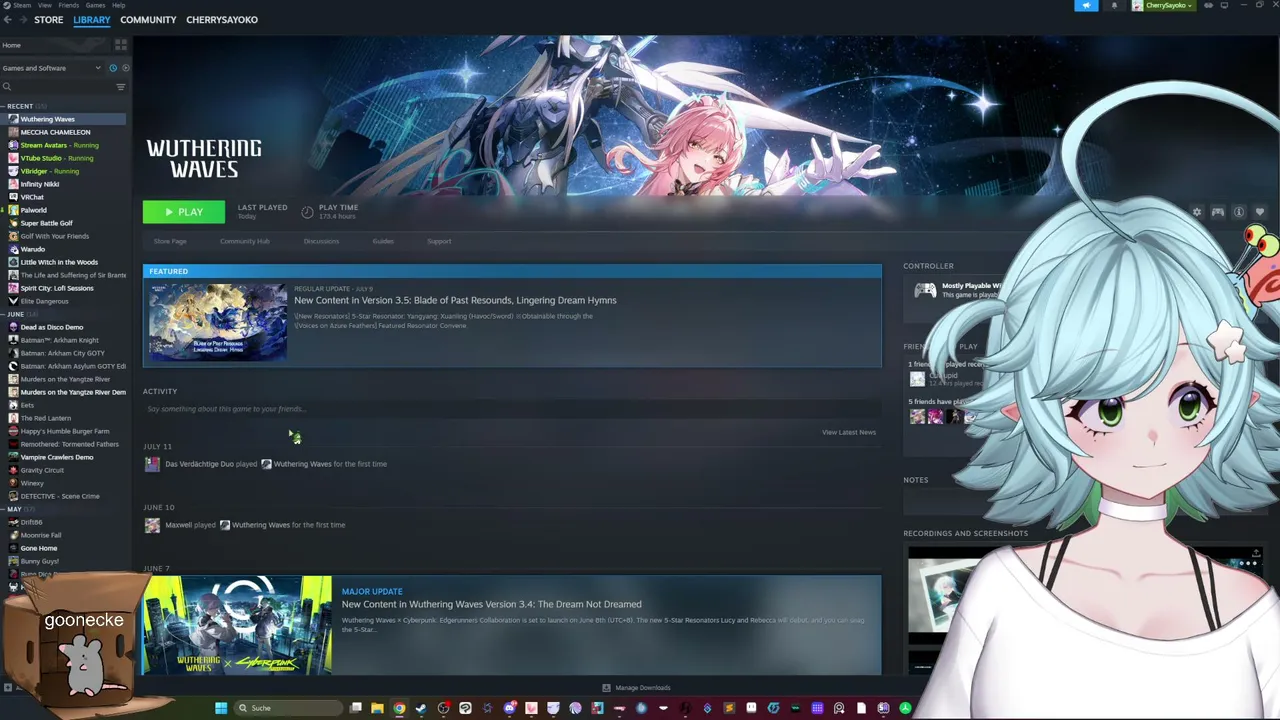Open game settings gear icon
Viewport: 1280px width, 720px height.
click(x=1197, y=212)
